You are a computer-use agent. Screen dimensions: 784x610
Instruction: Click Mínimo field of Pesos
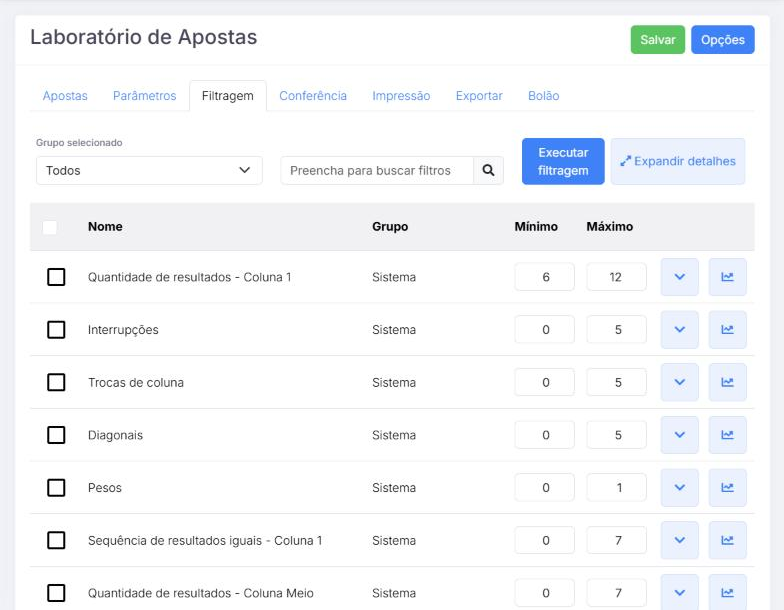[x=544, y=488]
